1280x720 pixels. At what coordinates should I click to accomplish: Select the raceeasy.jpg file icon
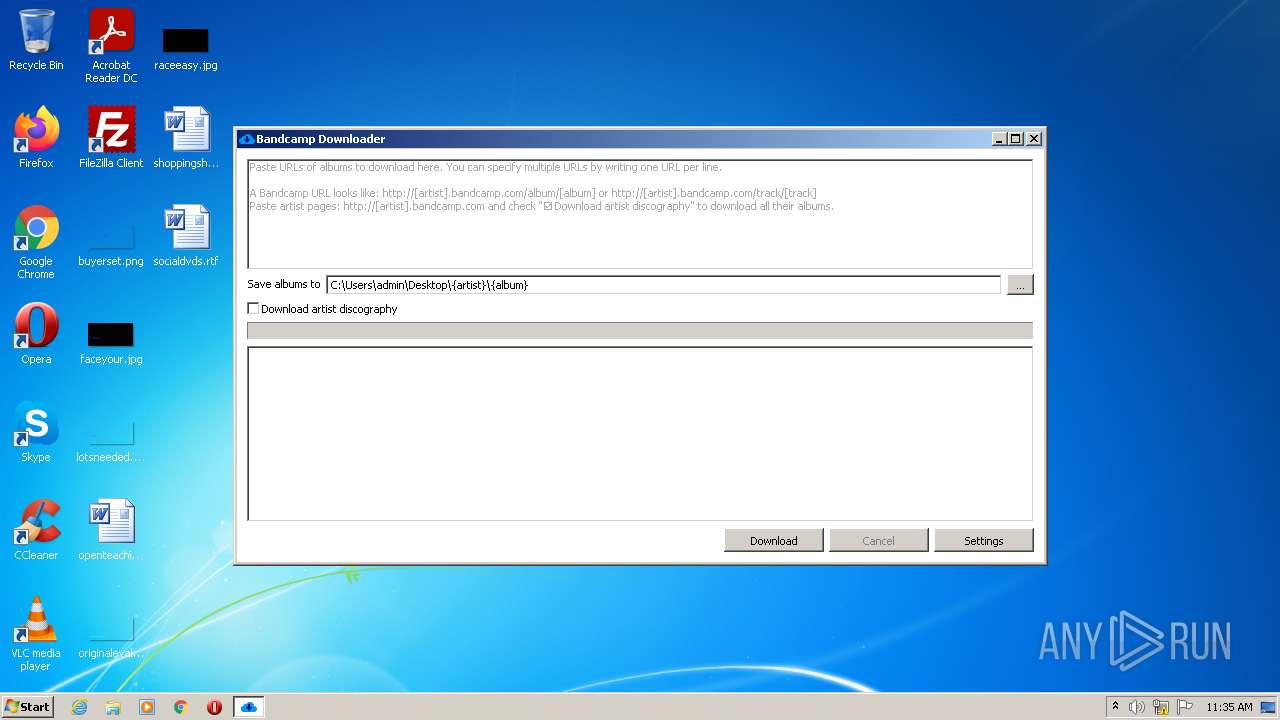185,47
